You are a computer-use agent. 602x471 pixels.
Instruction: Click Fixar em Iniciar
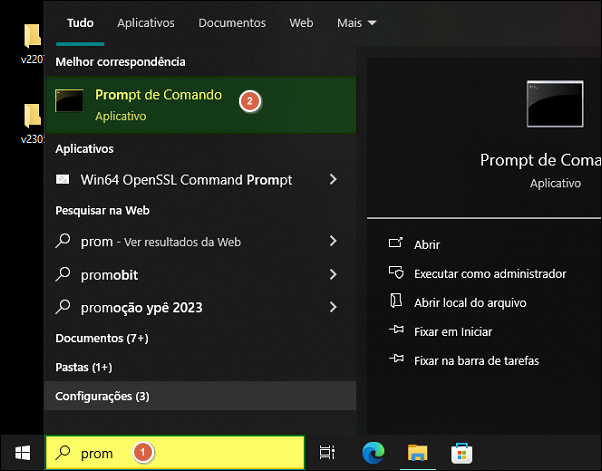[453, 332]
